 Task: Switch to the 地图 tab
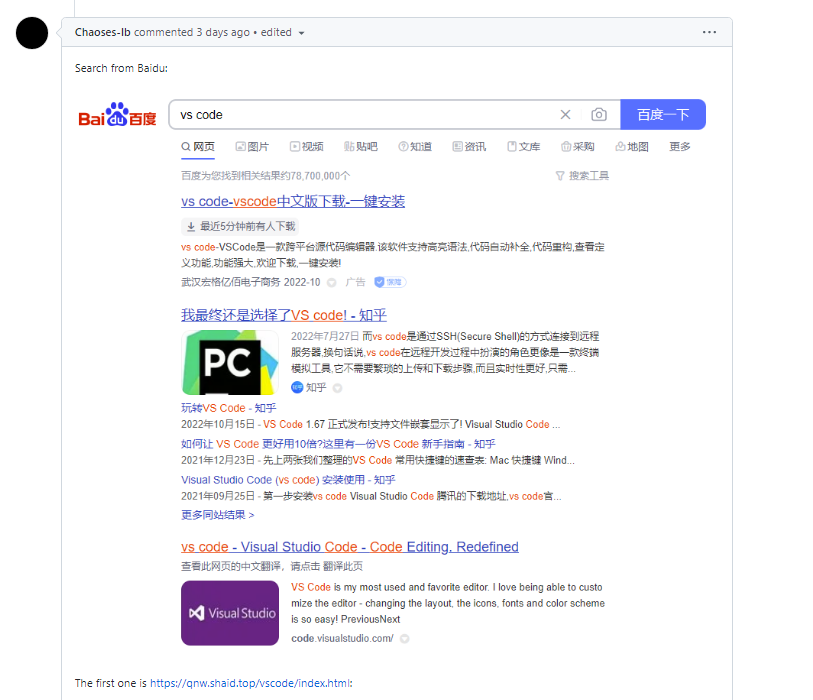click(632, 147)
